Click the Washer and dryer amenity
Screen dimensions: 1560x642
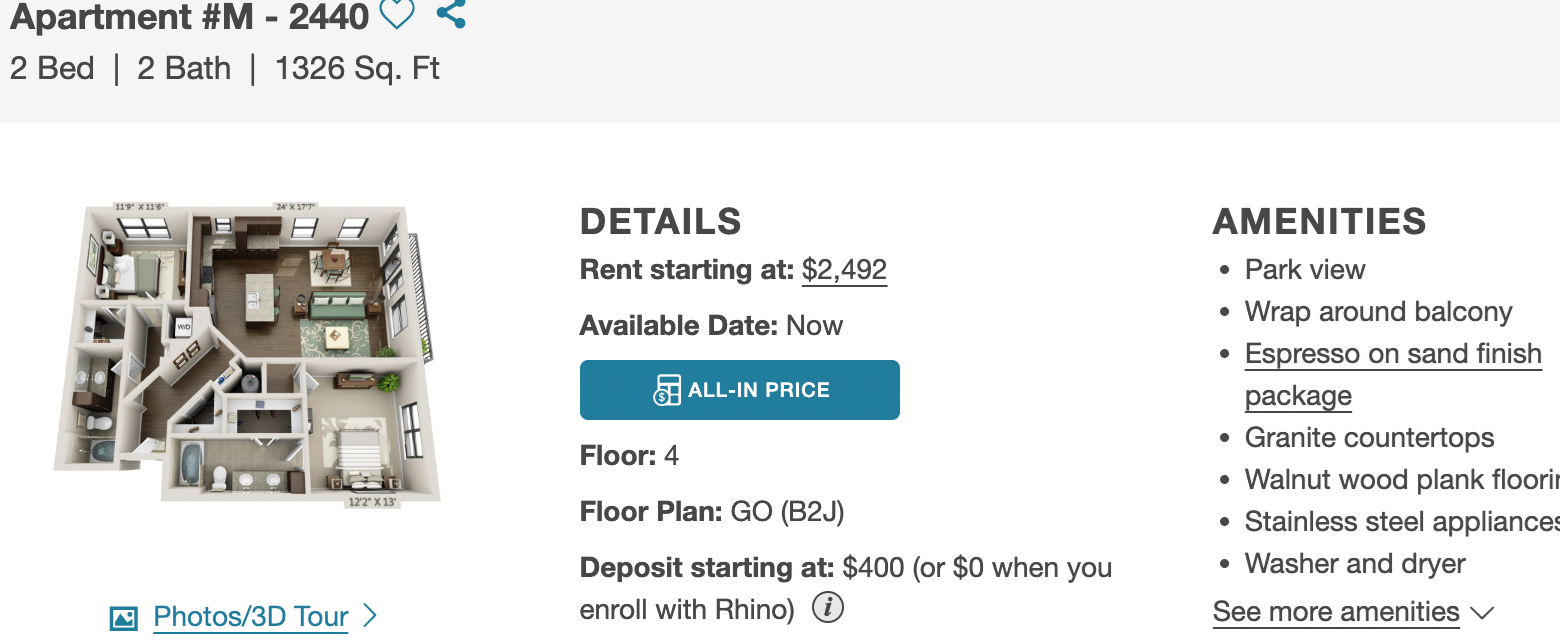point(1355,564)
